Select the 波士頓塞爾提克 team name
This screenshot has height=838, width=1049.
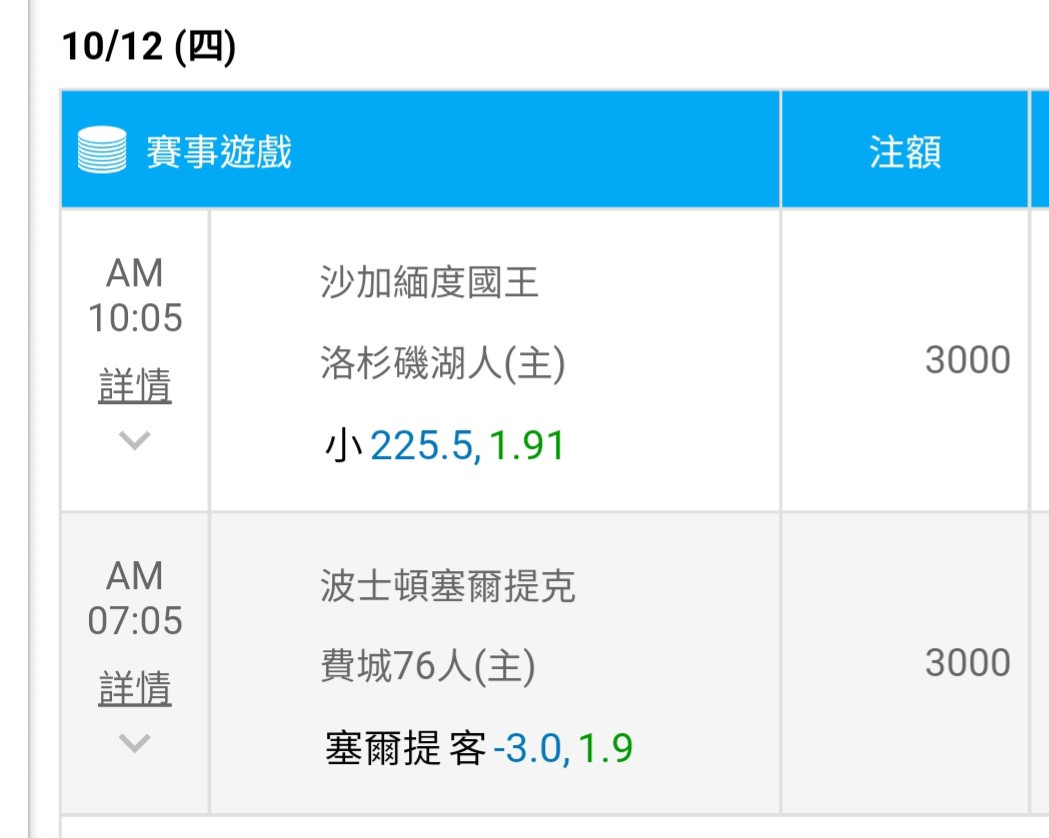click(x=448, y=585)
